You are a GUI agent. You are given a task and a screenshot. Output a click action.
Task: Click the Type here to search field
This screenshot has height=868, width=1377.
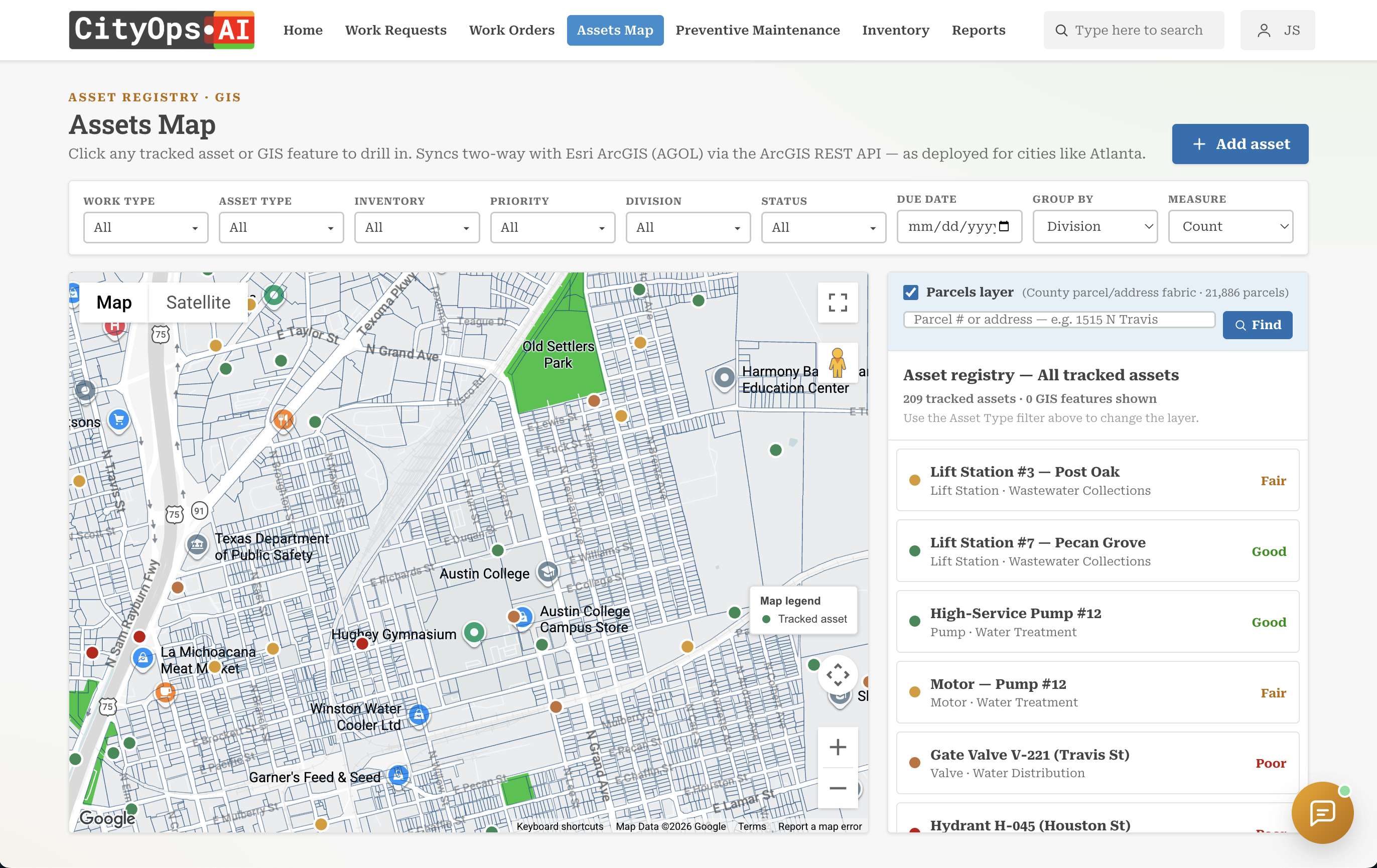coord(1134,30)
